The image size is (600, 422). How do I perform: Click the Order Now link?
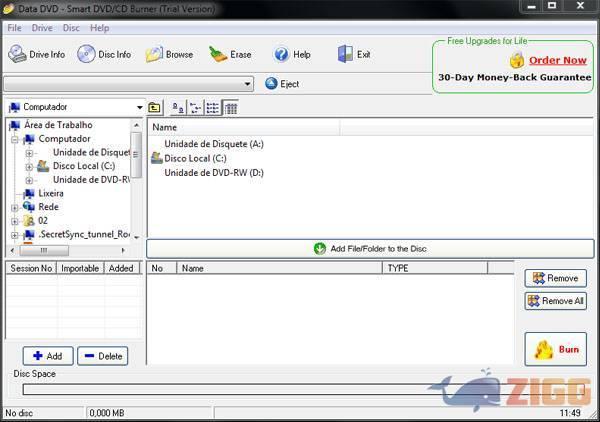click(557, 60)
